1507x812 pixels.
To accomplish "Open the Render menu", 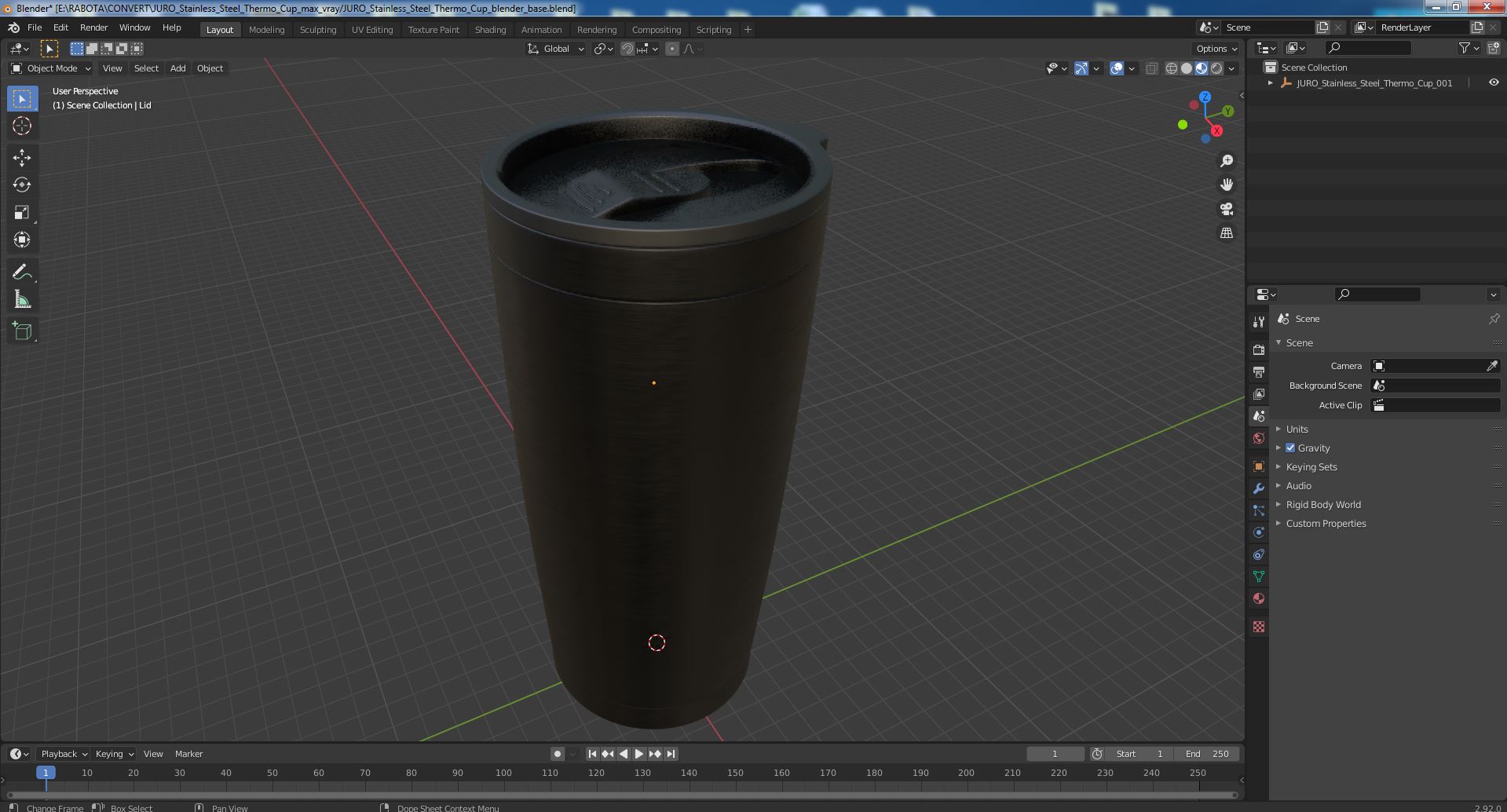I will (93, 27).
